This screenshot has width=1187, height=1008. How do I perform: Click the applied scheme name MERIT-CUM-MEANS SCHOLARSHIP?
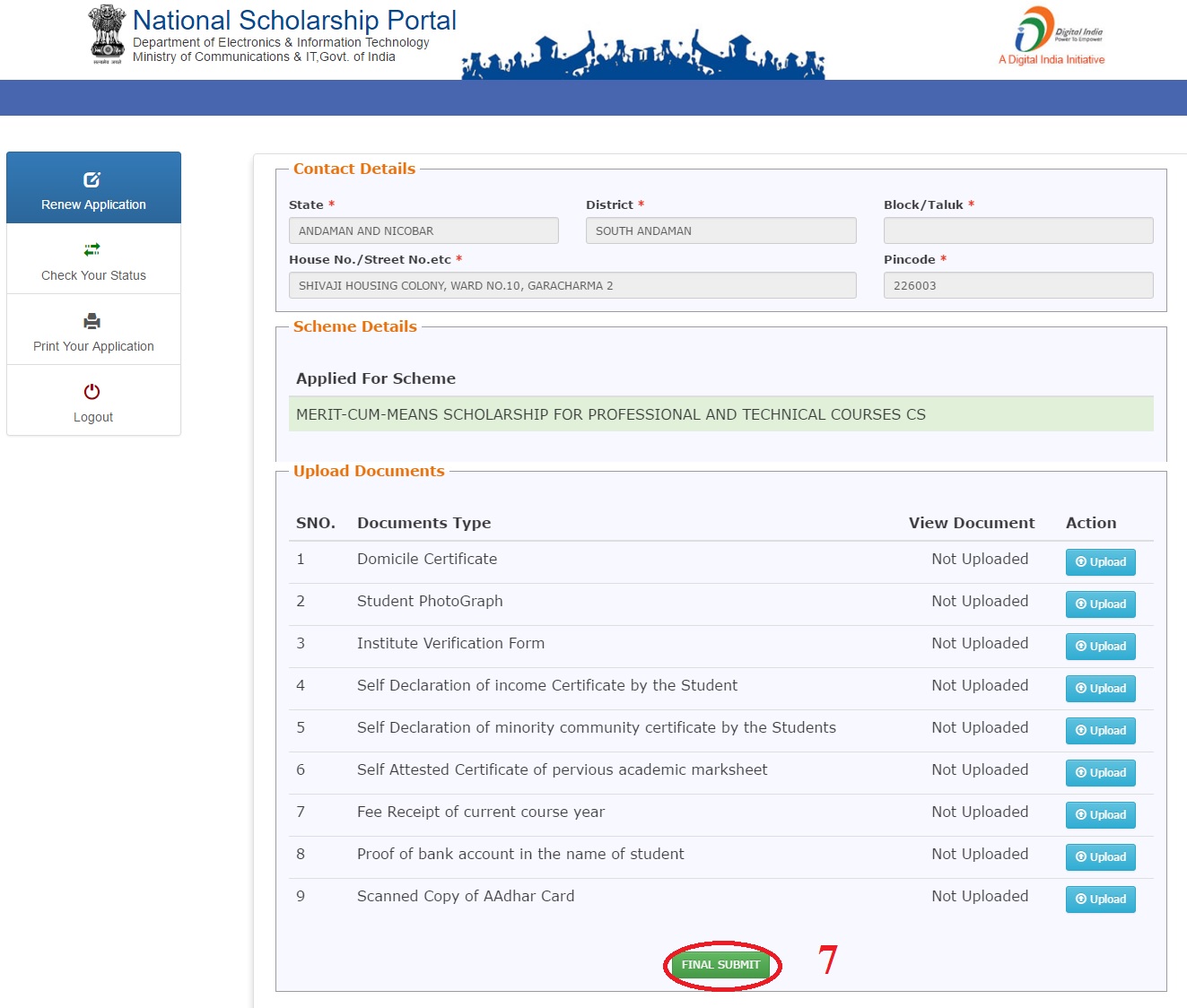(x=611, y=414)
